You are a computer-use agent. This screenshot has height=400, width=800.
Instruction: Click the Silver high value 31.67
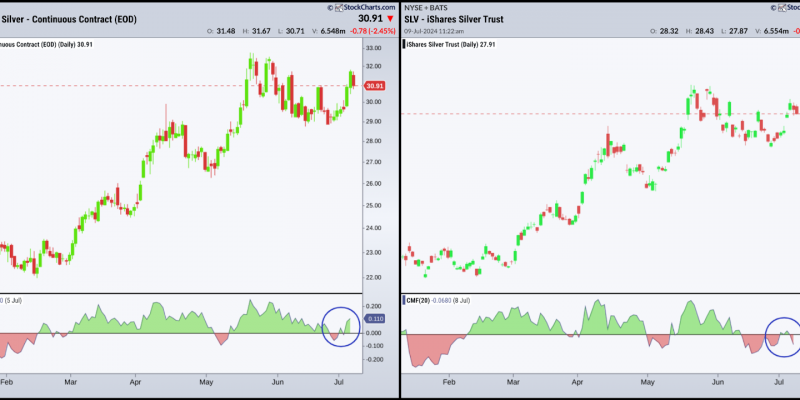point(261,31)
